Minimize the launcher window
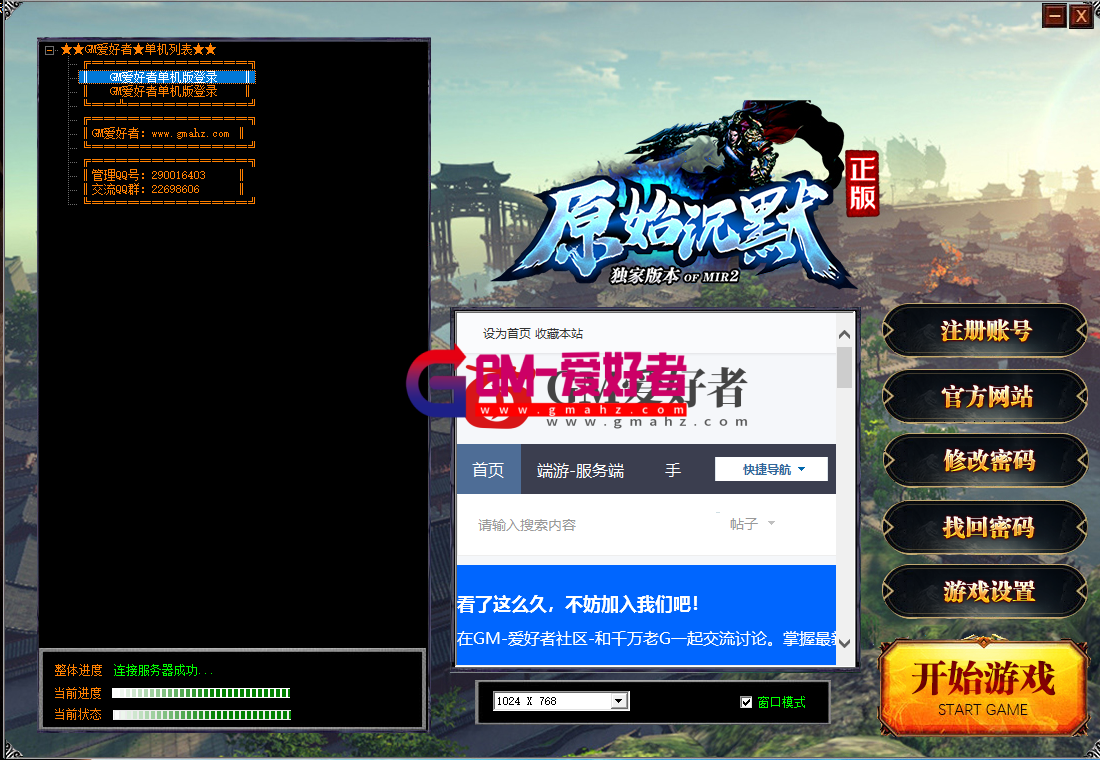The image size is (1100, 760). pyautogui.click(x=1054, y=15)
